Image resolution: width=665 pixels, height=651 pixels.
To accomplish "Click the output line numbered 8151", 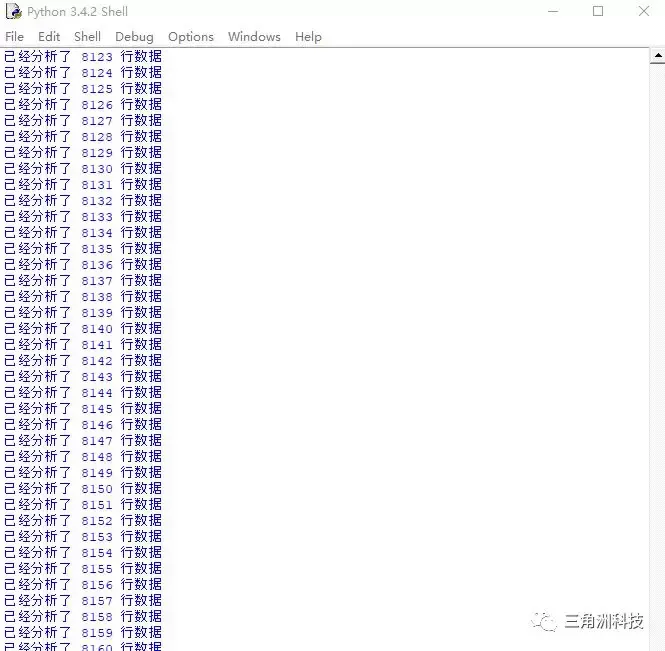I will (83, 504).
